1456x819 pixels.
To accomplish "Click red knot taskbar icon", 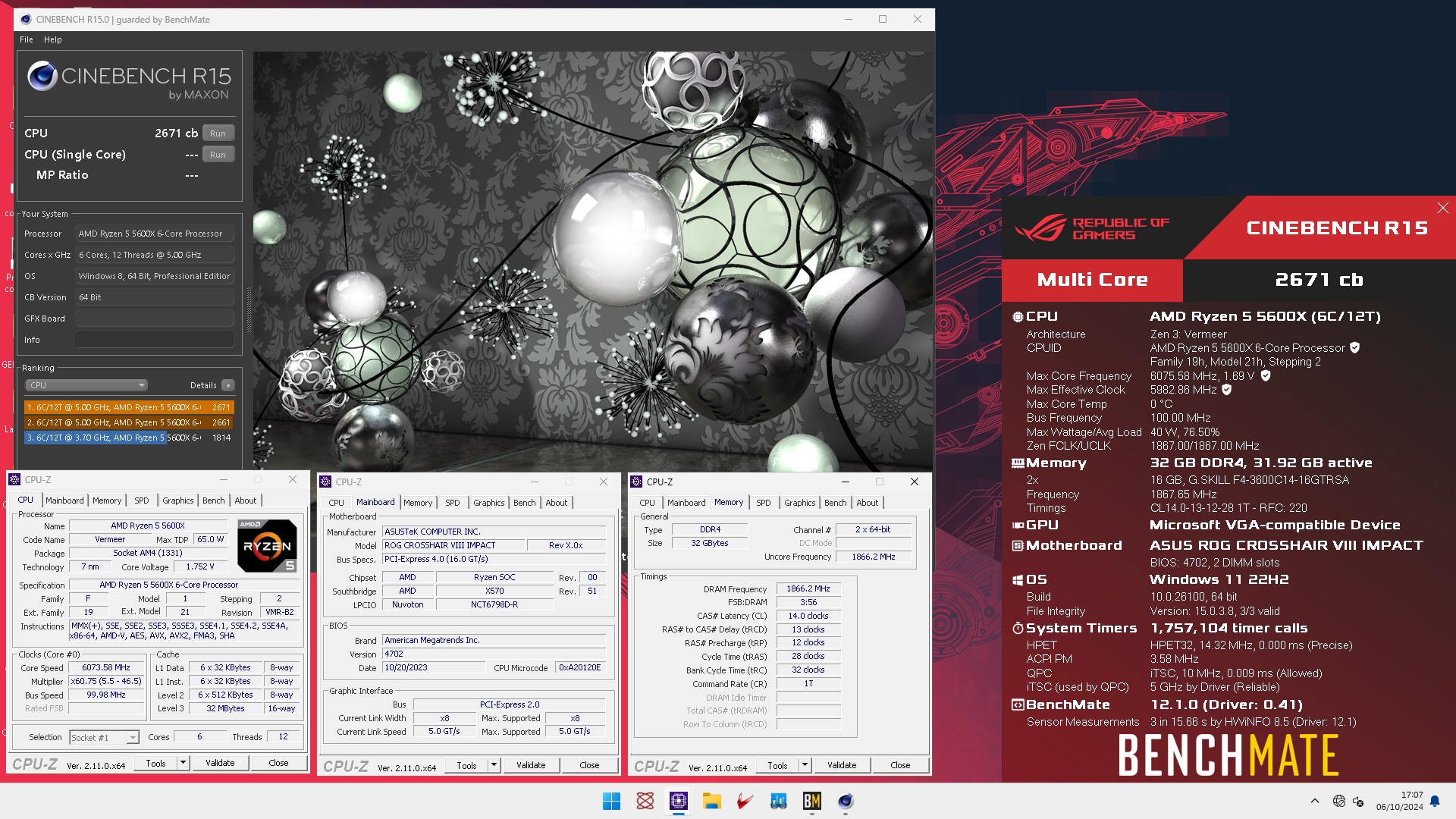I will click(645, 801).
